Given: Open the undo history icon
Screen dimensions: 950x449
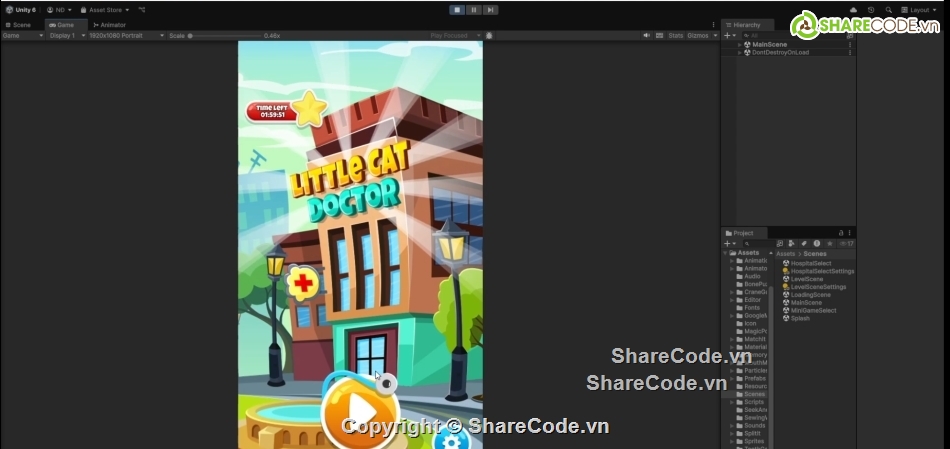Looking at the screenshot, I should tap(871, 10).
